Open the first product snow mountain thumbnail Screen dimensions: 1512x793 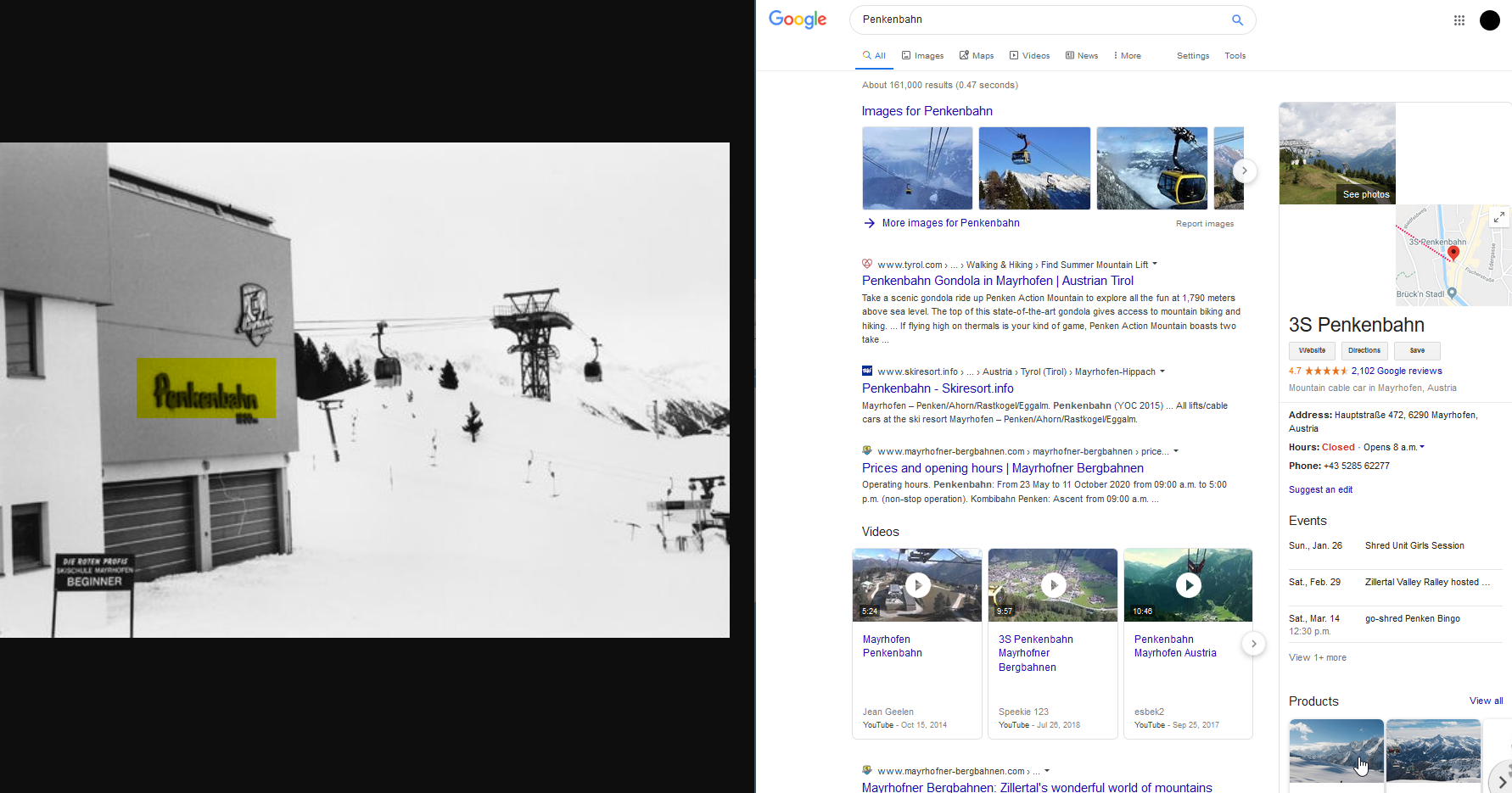tap(1336, 751)
